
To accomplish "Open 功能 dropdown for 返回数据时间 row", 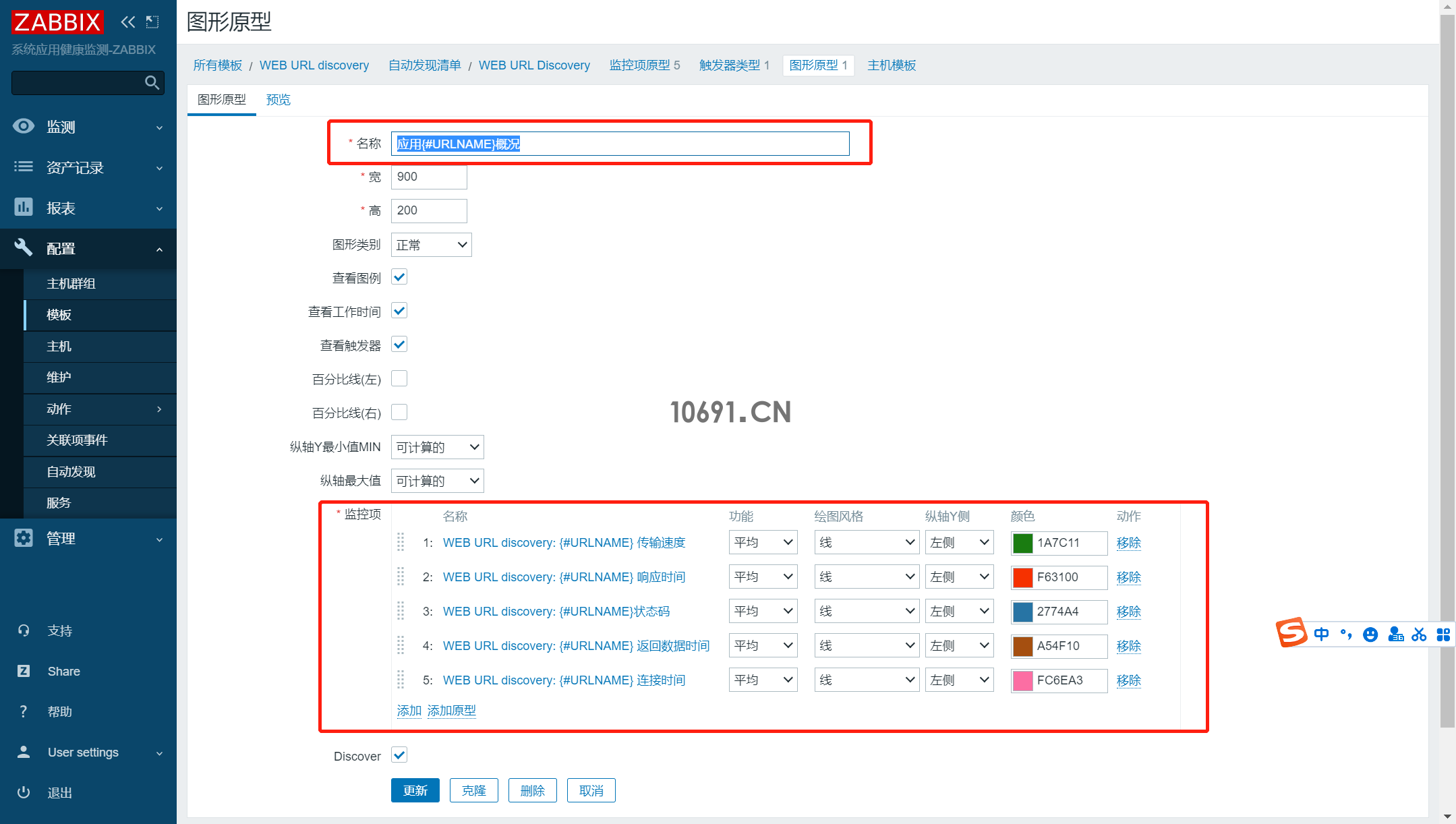I will (x=763, y=645).
